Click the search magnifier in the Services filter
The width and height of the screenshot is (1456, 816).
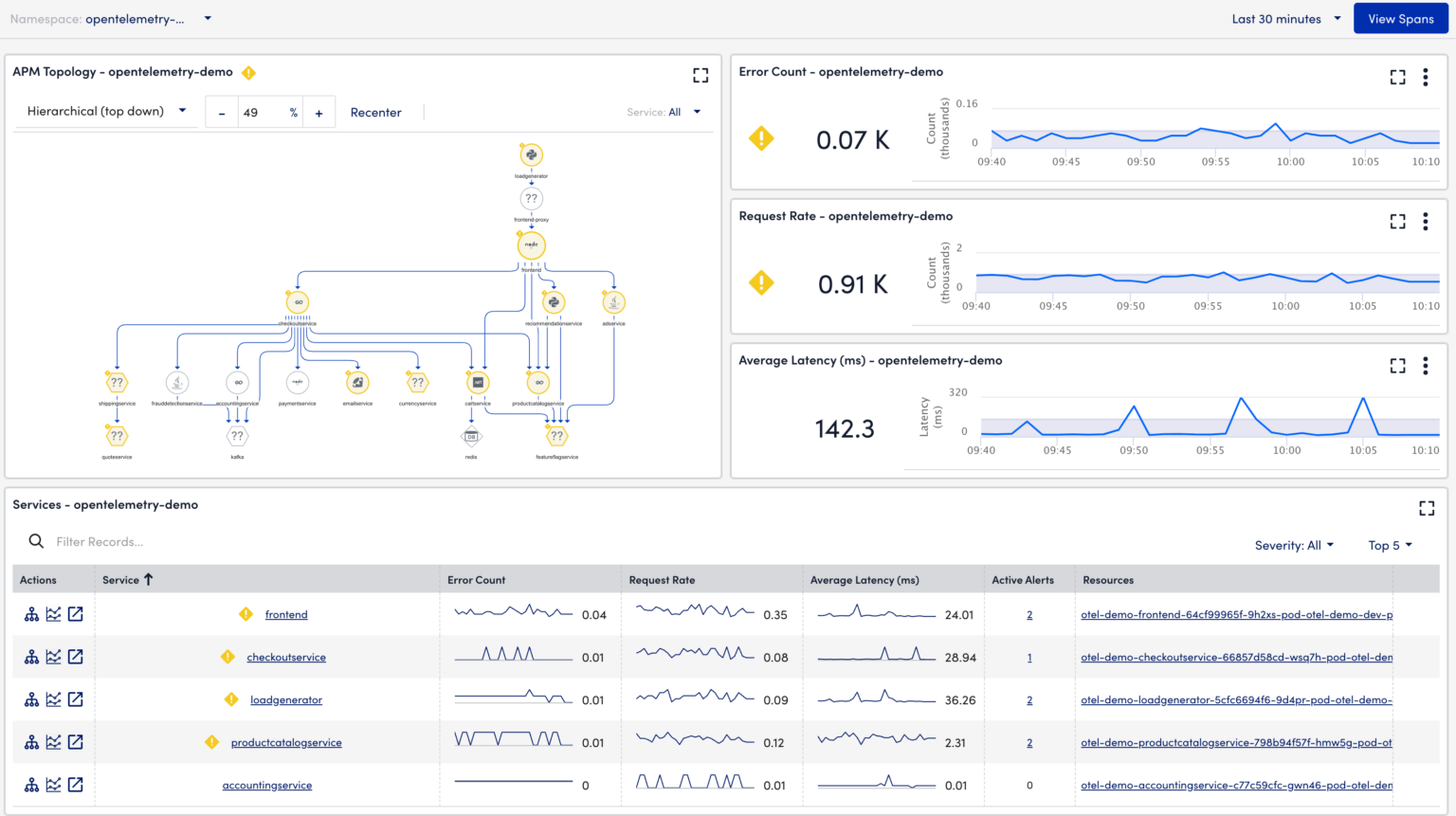click(36, 541)
